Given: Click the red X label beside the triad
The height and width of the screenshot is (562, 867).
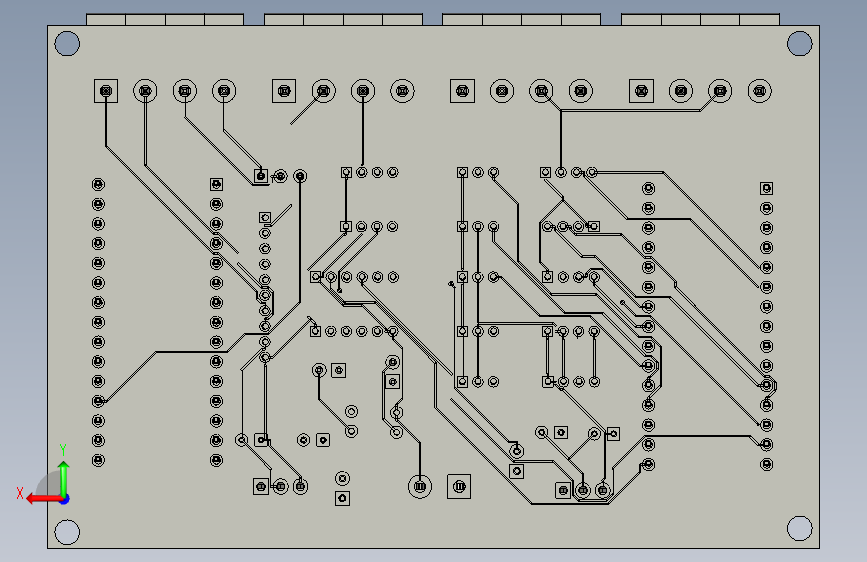Looking at the screenshot, I should [20, 493].
